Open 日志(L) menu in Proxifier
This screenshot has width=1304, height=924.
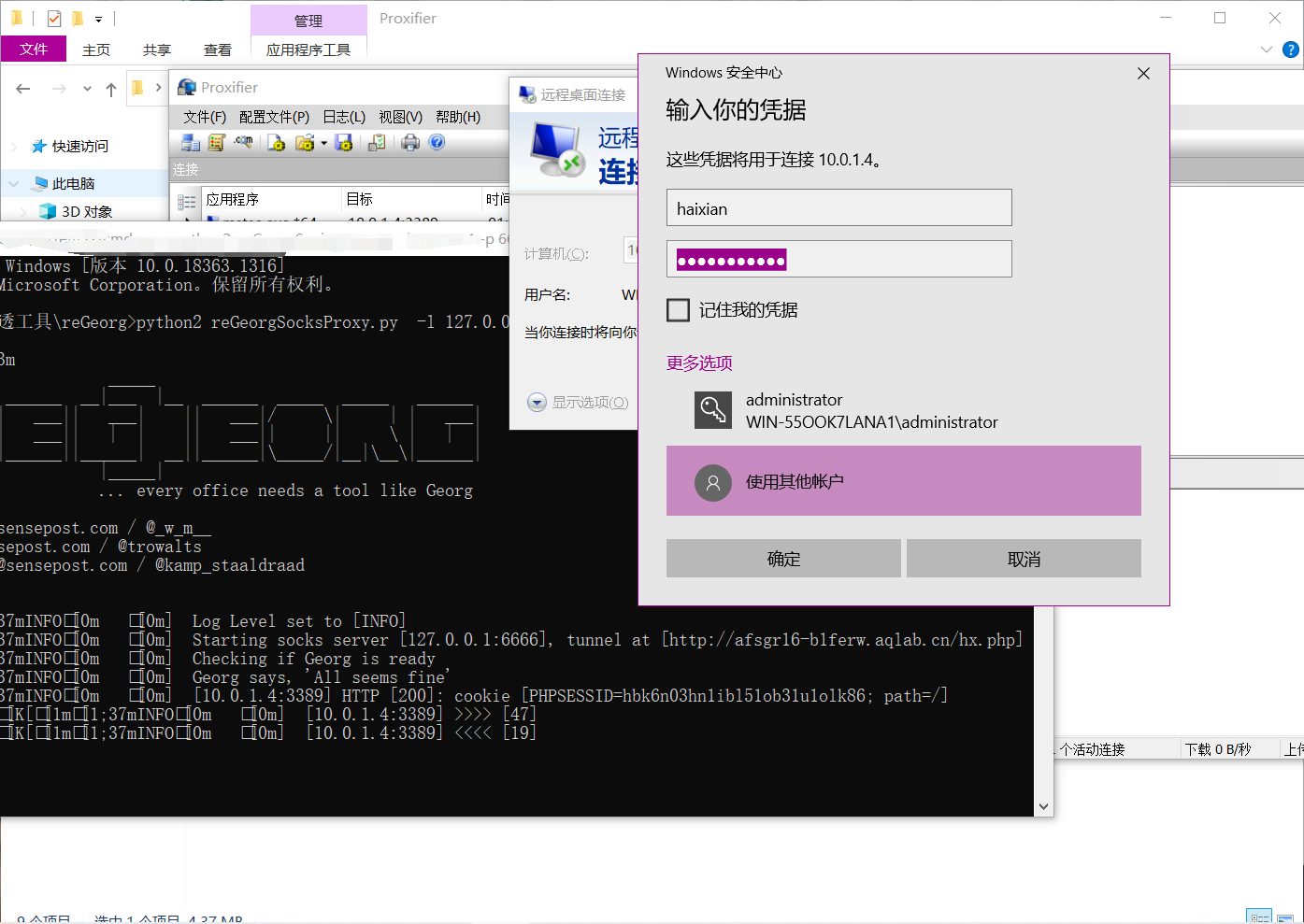(344, 117)
